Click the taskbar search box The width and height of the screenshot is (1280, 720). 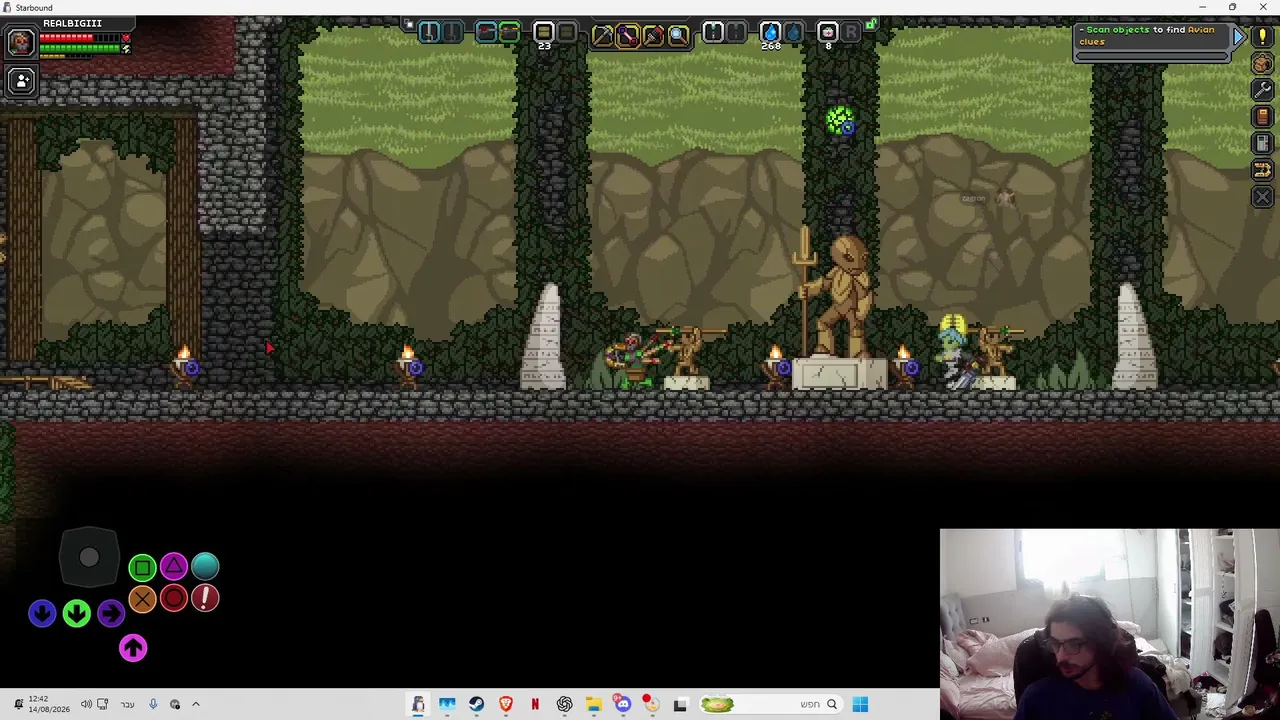771,705
